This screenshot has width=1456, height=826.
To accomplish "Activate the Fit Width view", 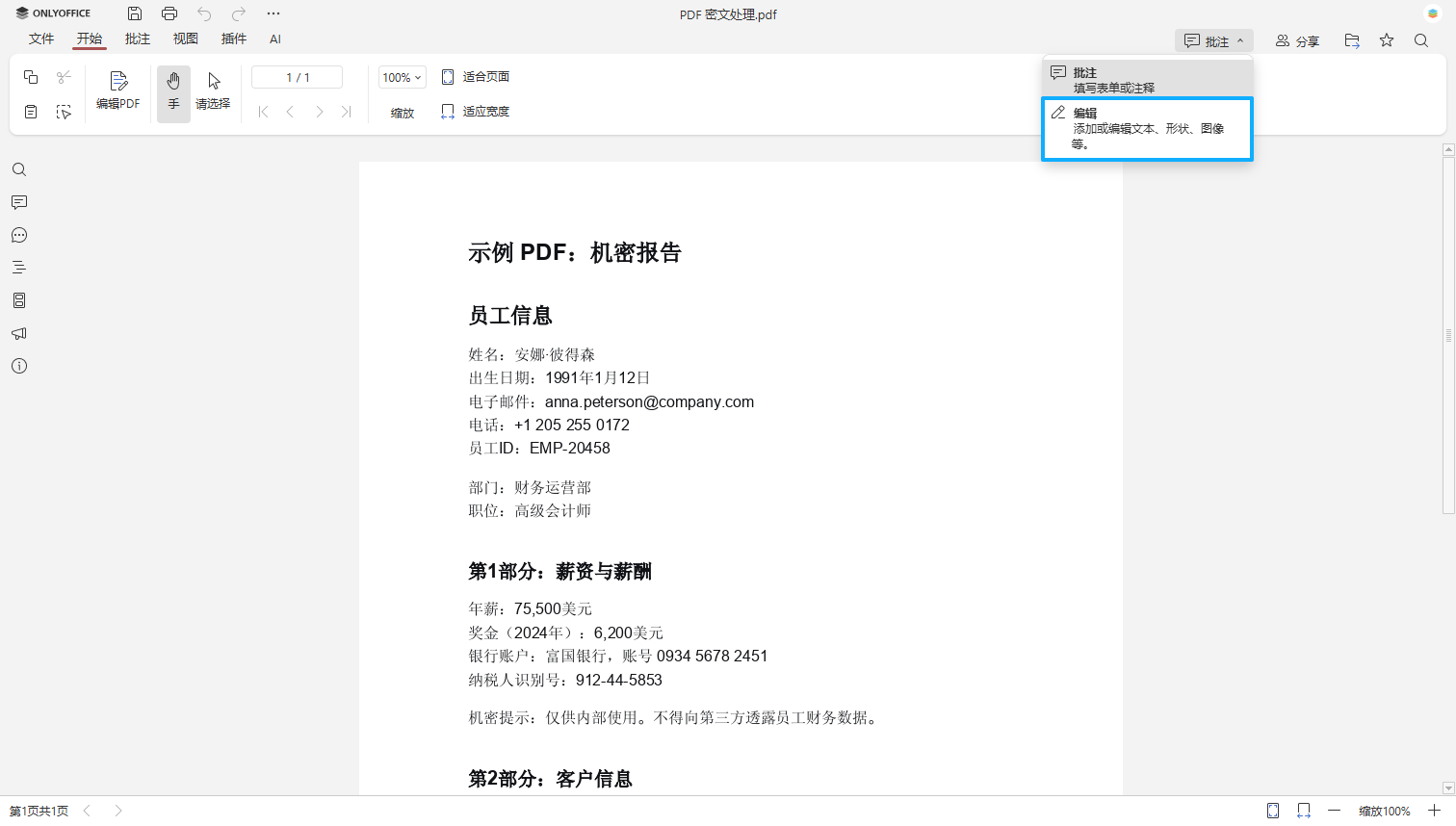I will tap(476, 111).
